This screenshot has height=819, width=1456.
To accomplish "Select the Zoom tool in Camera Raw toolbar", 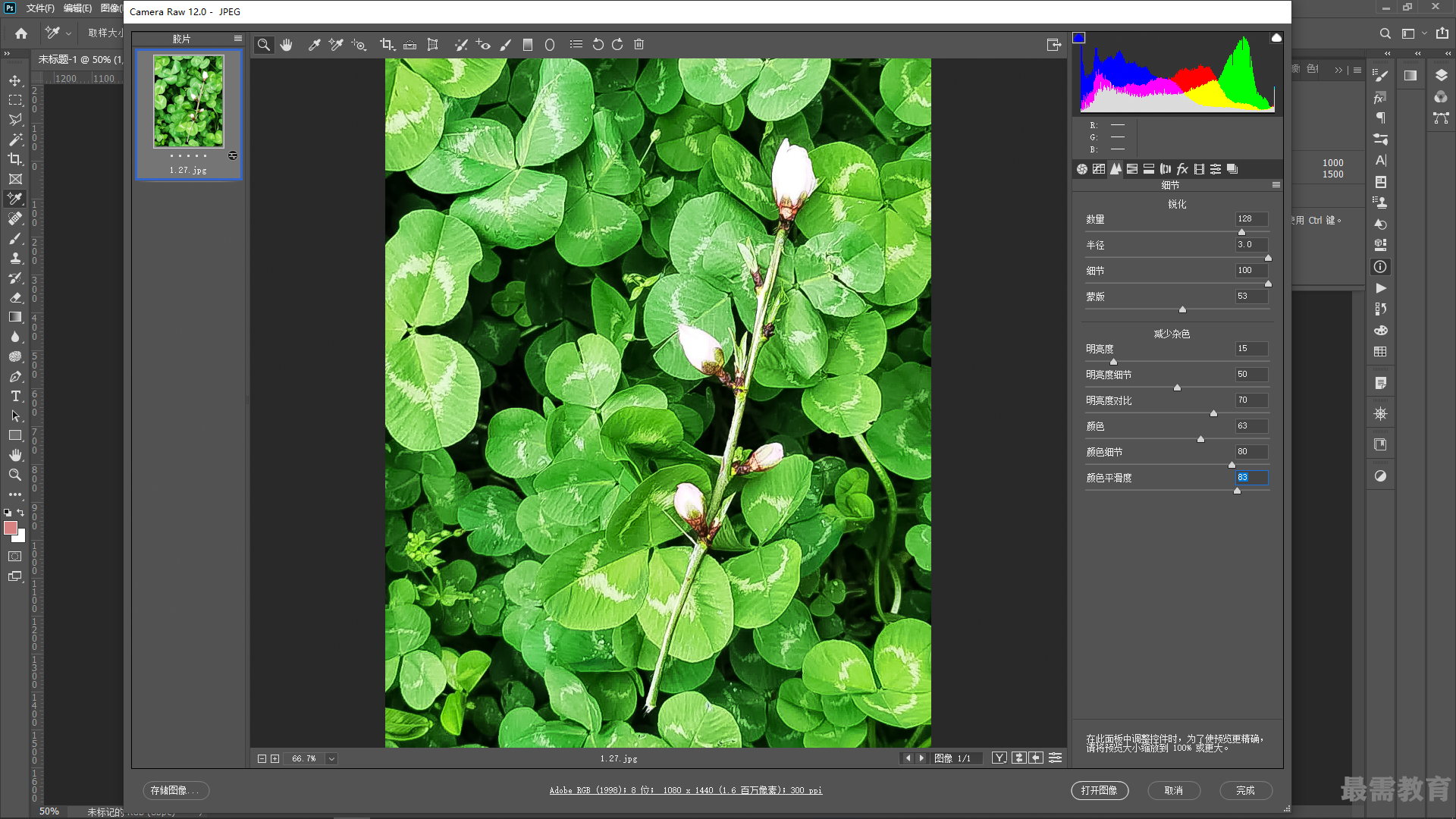I will pyautogui.click(x=263, y=45).
